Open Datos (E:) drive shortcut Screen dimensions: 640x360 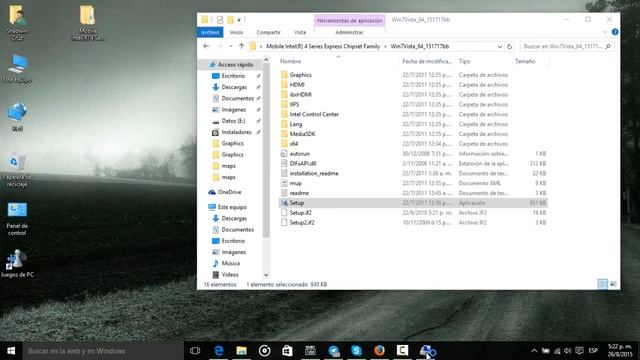click(233, 121)
